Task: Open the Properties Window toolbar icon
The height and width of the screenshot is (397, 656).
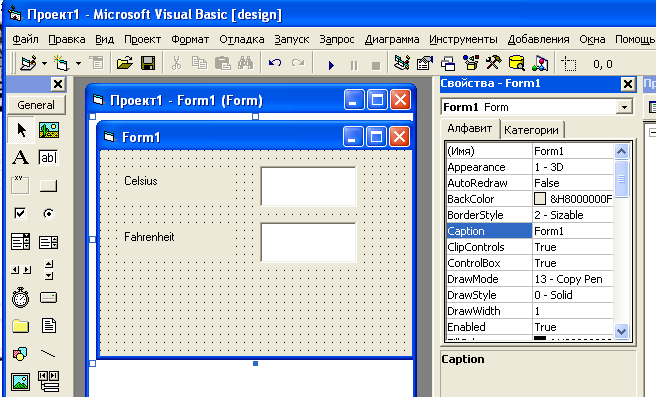Action: point(425,64)
